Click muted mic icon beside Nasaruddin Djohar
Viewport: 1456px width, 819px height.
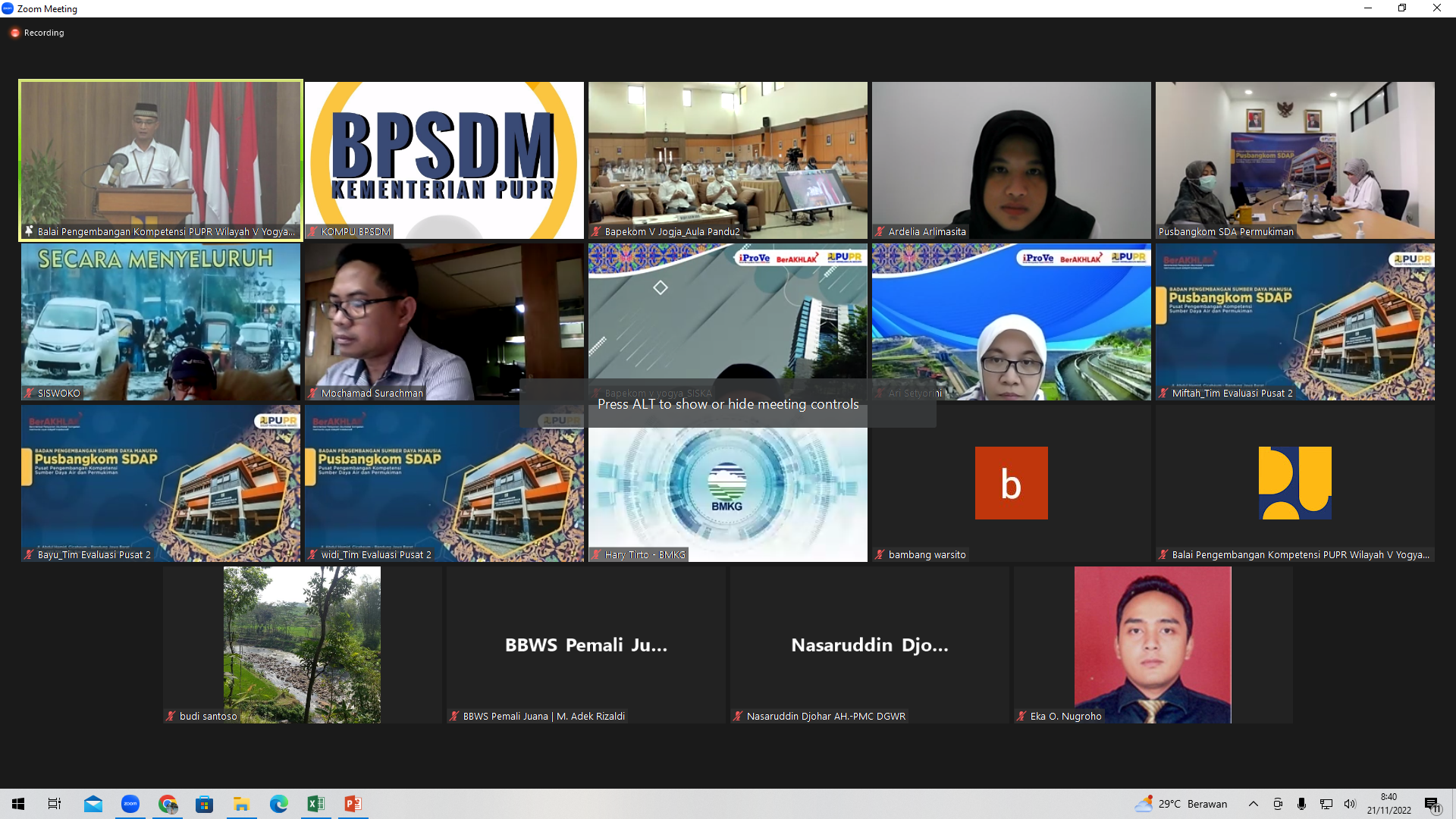pyautogui.click(x=738, y=716)
